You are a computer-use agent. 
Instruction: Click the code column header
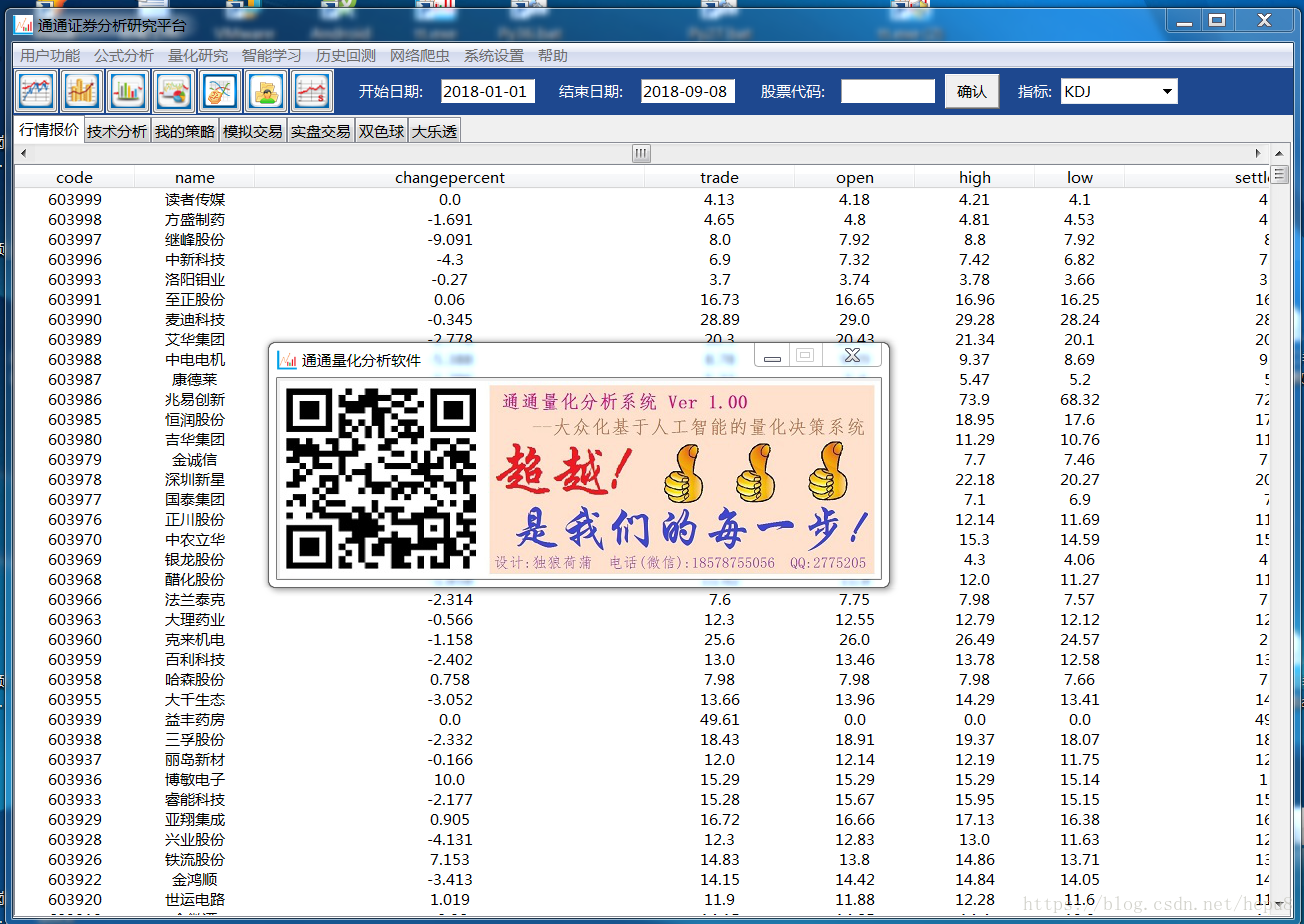[x=75, y=178]
